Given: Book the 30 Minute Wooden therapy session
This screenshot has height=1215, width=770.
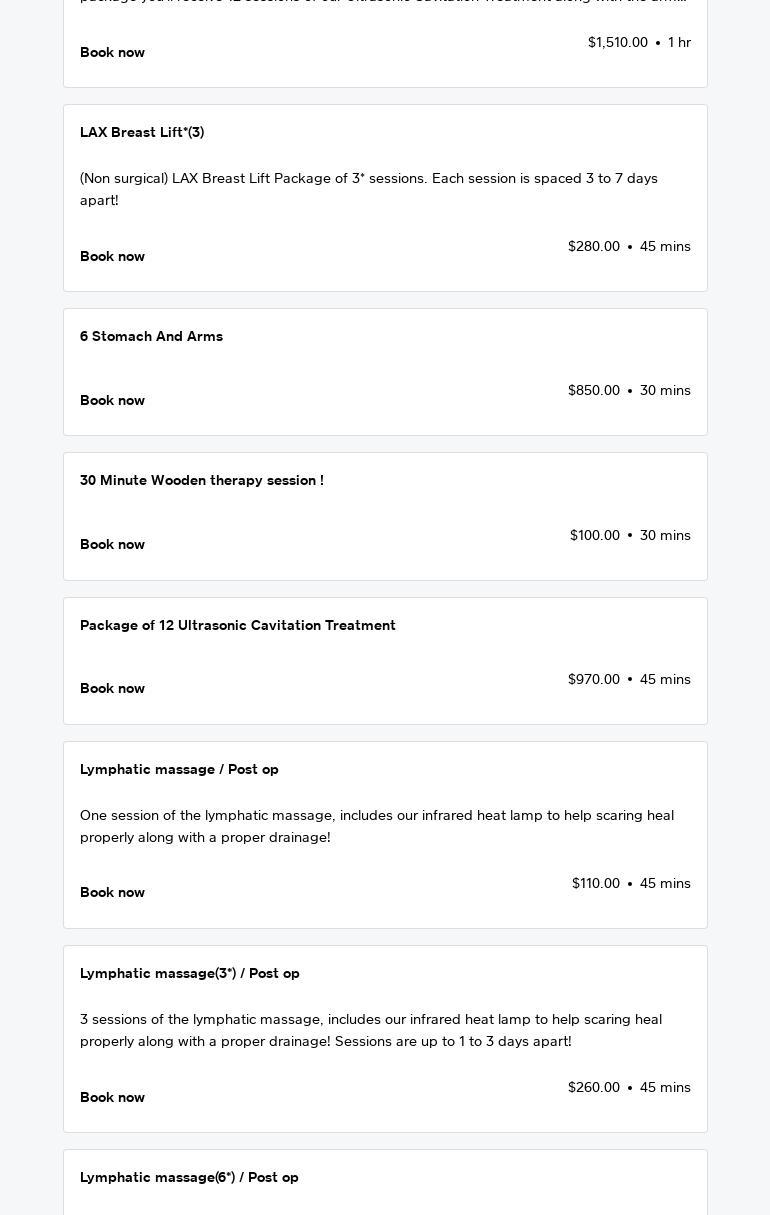Looking at the screenshot, I should [x=112, y=544].
